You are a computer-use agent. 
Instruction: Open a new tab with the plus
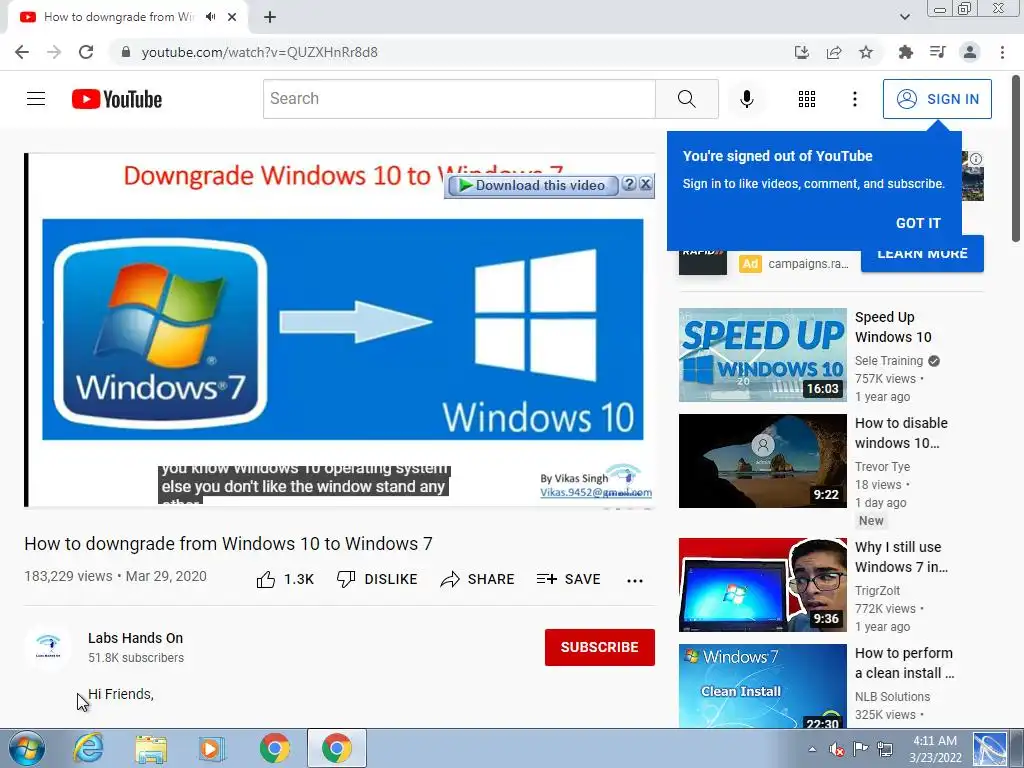270,17
